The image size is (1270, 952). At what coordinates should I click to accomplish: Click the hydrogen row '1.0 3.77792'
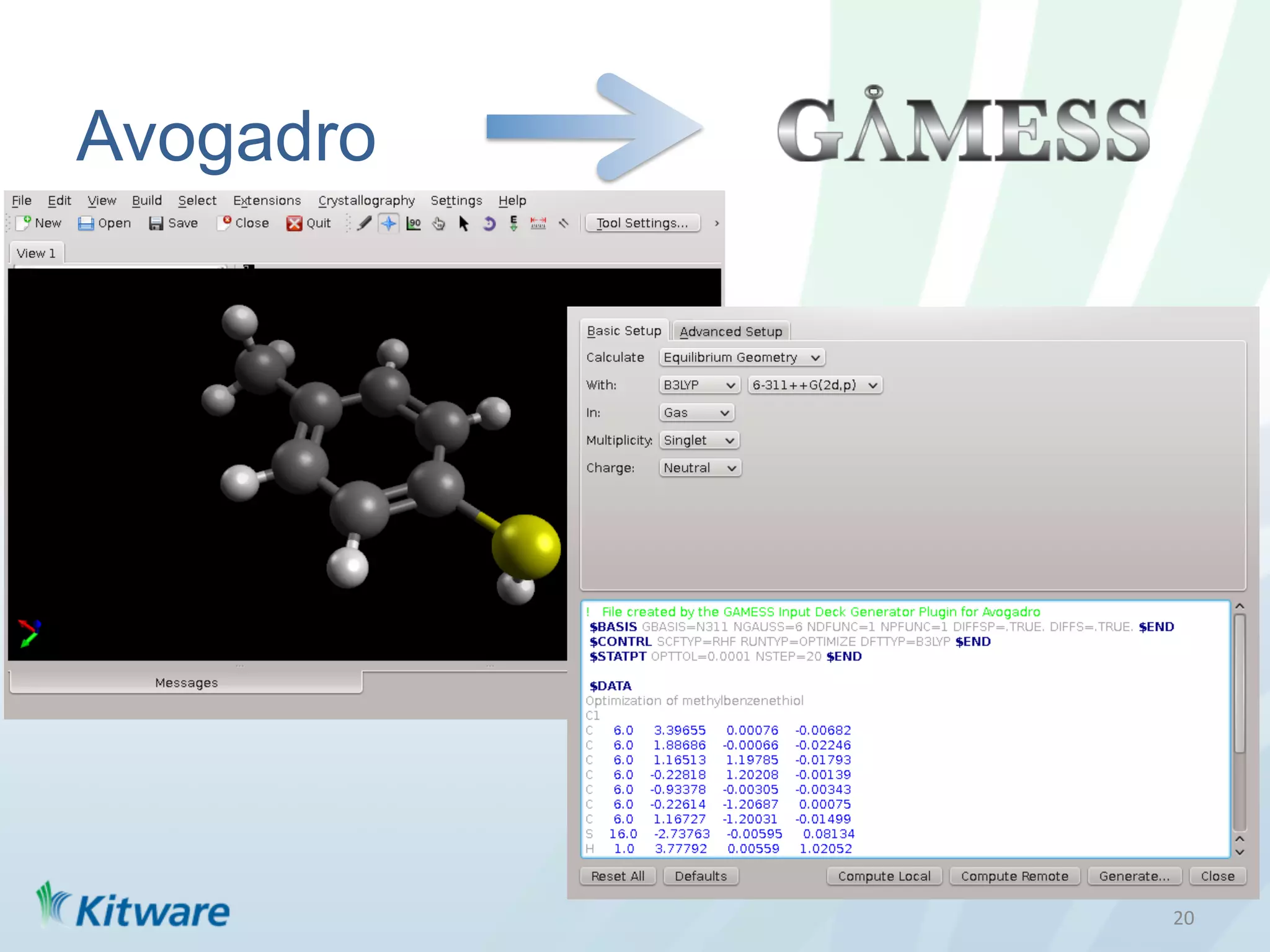719,849
